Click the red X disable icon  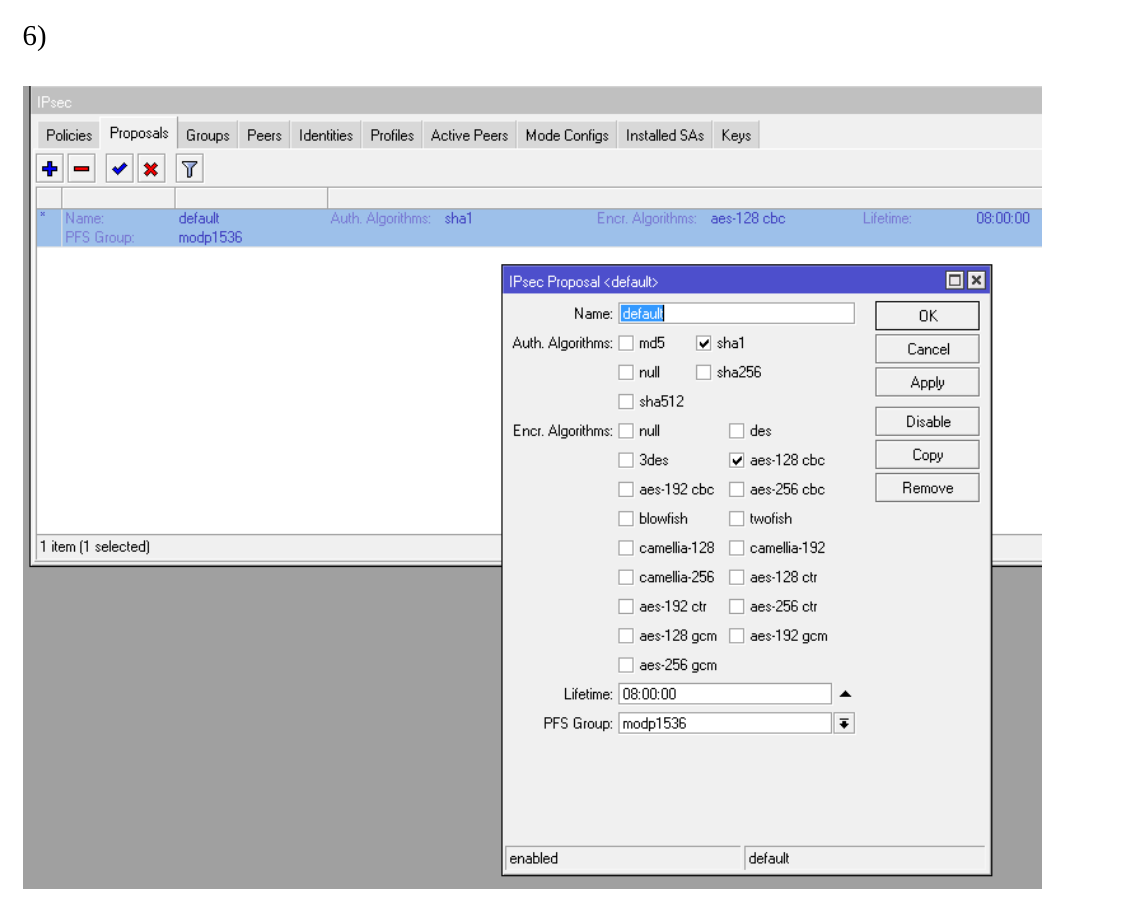[x=150, y=169]
